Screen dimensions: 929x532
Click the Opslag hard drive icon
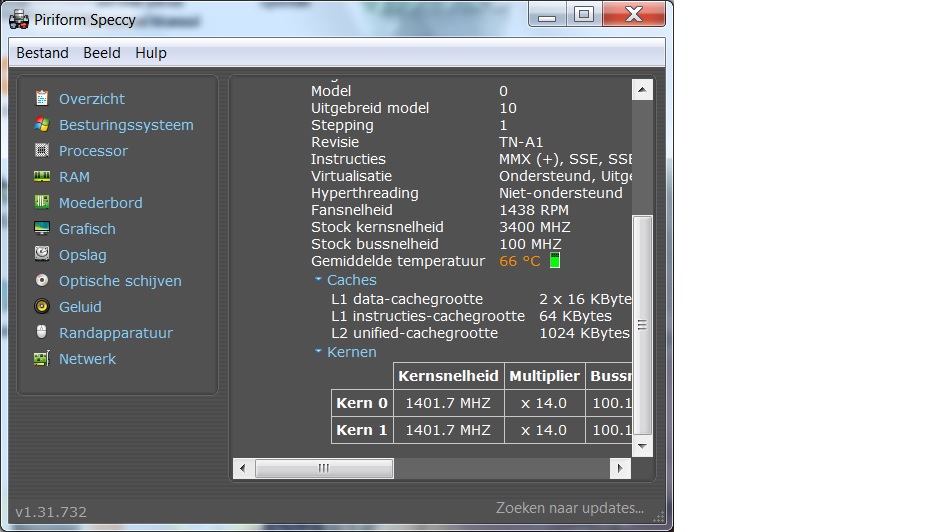click(x=41, y=254)
